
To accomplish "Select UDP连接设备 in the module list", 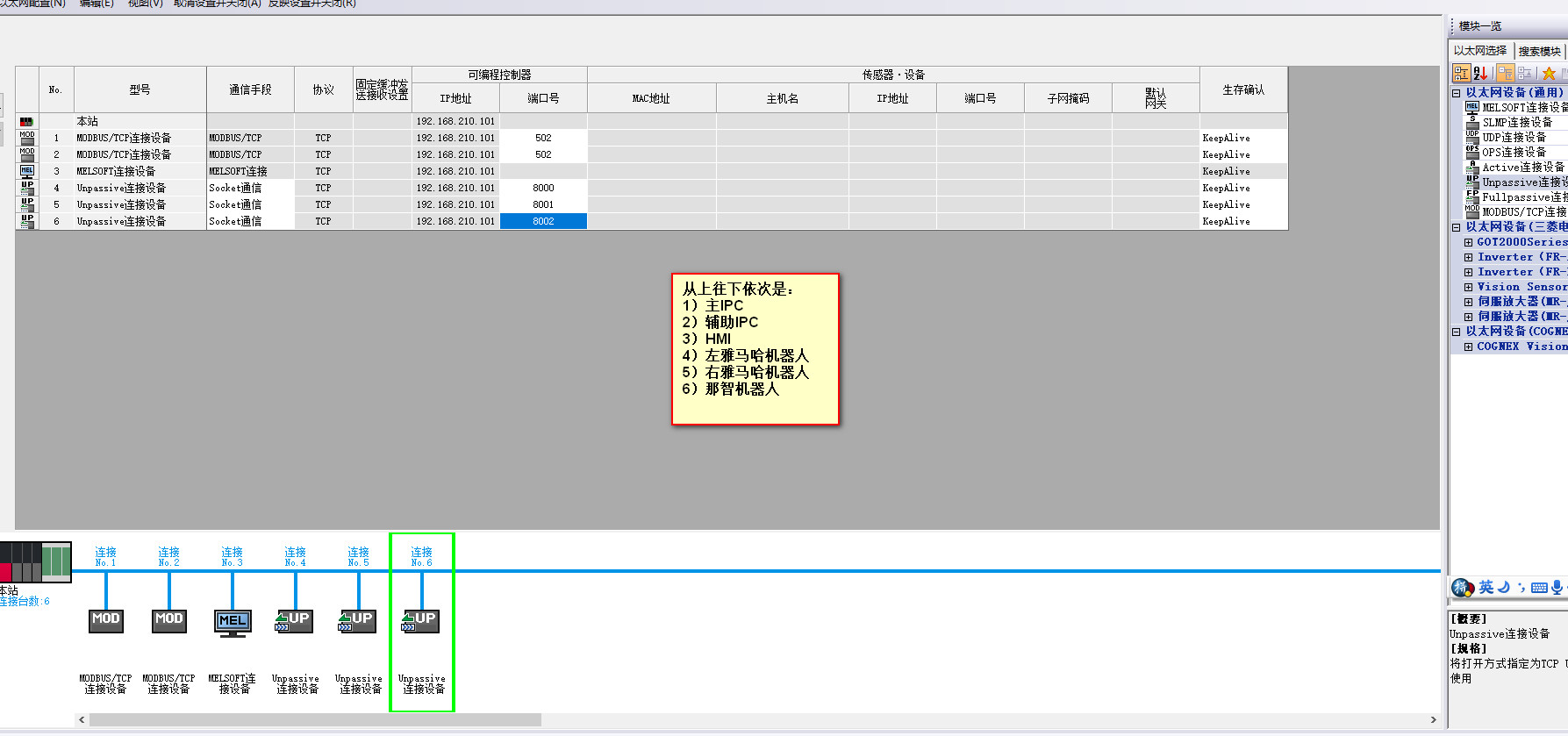I will point(1514,138).
